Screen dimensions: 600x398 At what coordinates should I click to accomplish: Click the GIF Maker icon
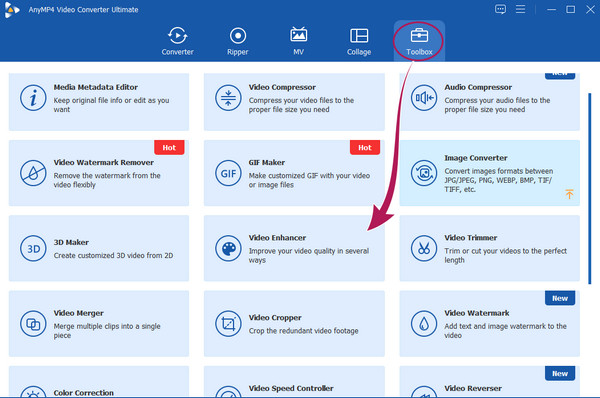(228, 173)
